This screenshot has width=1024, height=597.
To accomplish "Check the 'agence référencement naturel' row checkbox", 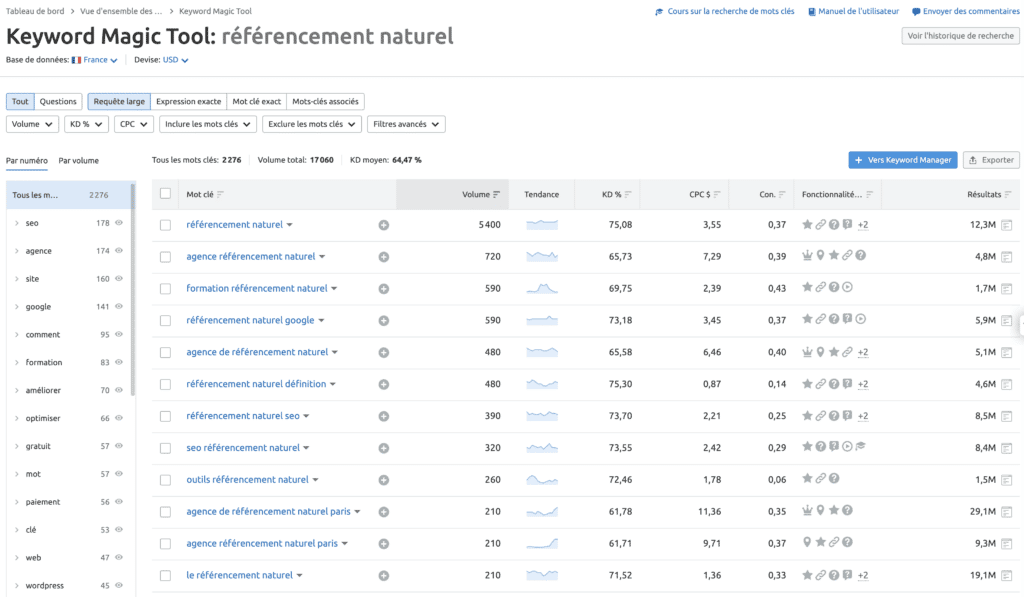I will click(165, 257).
